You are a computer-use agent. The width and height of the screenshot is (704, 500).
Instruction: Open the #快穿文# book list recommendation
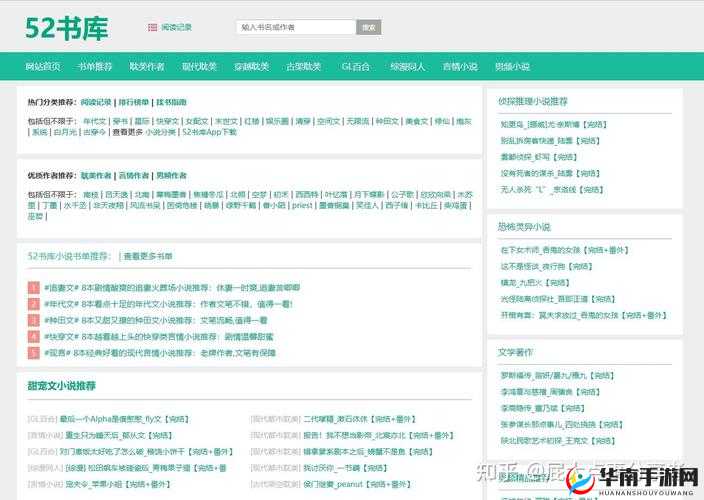click(158, 337)
